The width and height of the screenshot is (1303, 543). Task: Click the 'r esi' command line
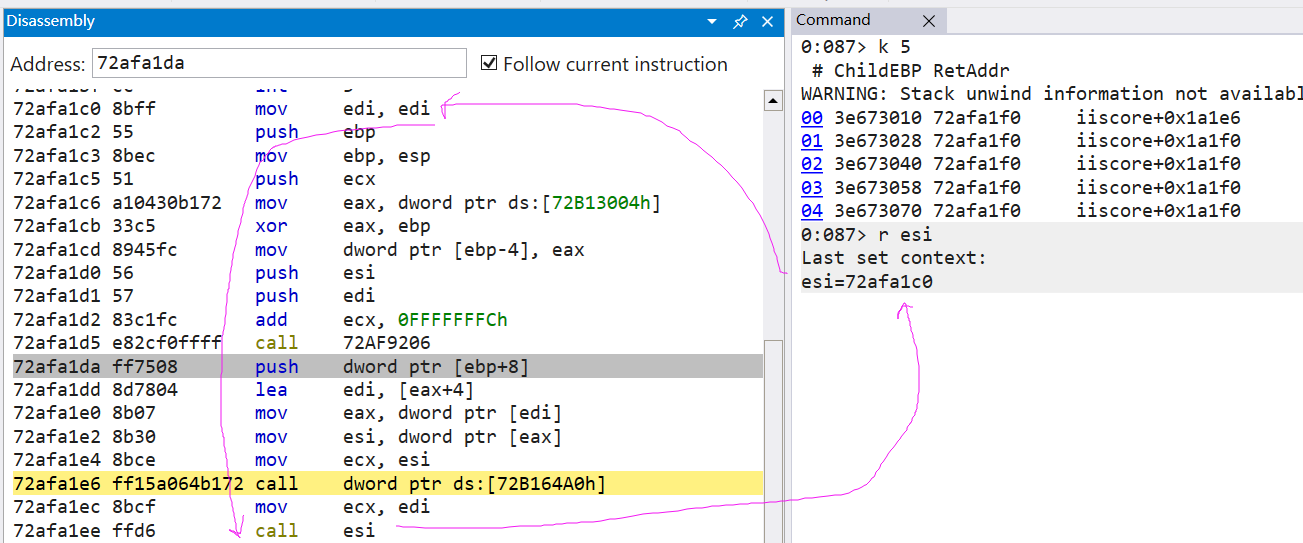click(867, 234)
